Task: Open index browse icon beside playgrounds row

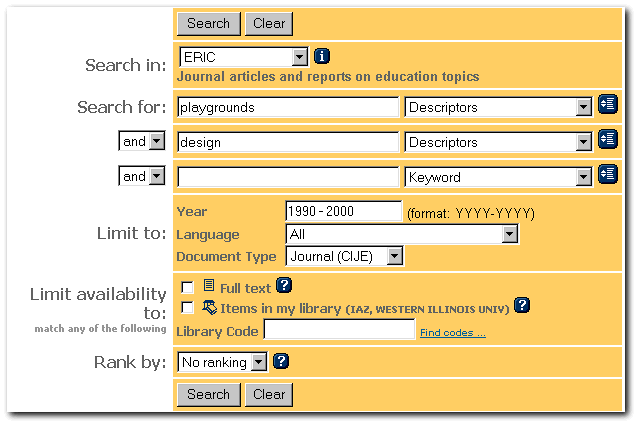Action: pos(608,105)
